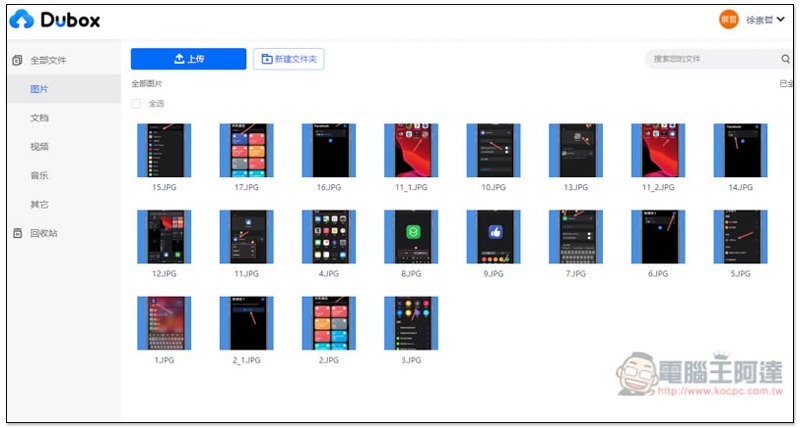The image size is (800, 428).
Task: Click the user avatar icon
Action: tap(728, 20)
